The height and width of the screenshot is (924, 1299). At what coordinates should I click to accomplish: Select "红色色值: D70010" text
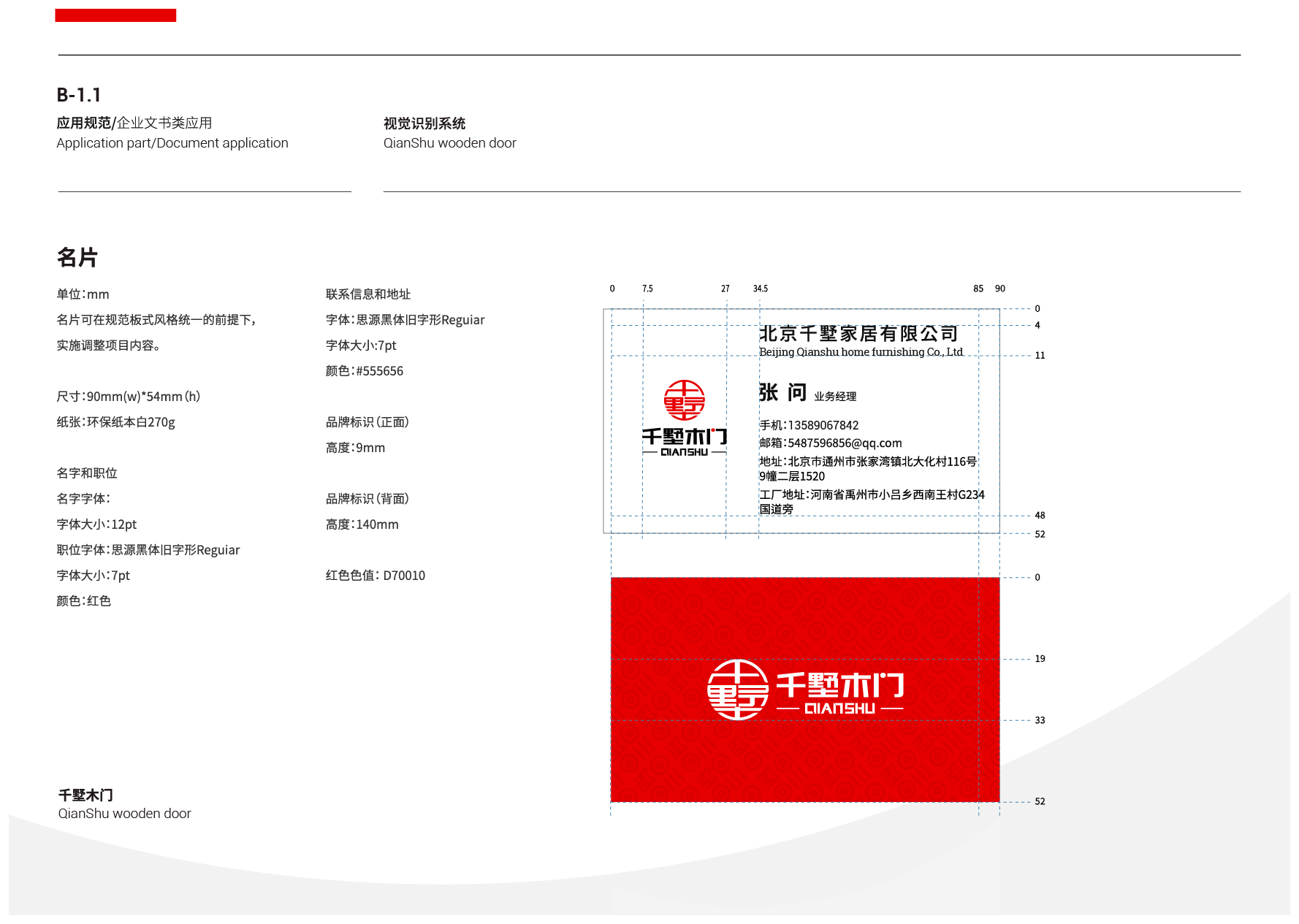[376, 576]
